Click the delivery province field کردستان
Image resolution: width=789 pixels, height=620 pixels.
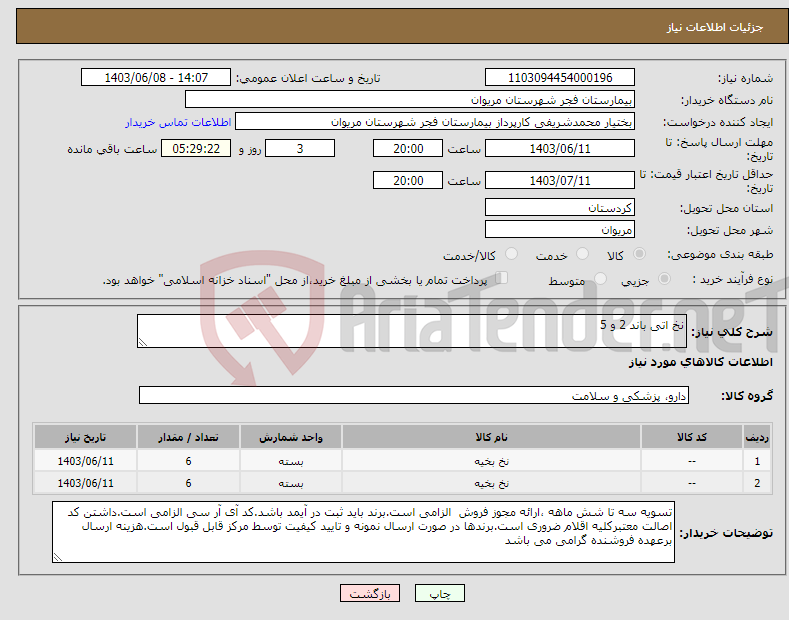click(560, 207)
